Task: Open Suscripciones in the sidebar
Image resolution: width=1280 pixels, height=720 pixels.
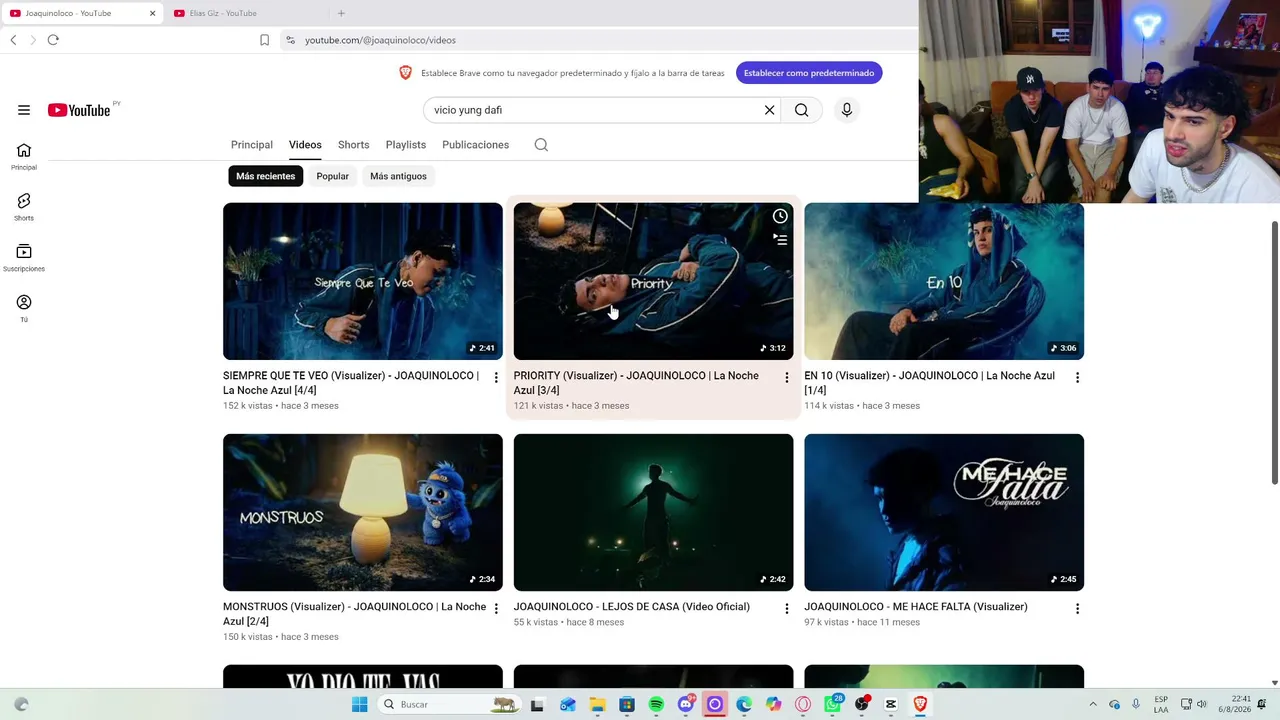Action: pyautogui.click(x=24, y=258)
